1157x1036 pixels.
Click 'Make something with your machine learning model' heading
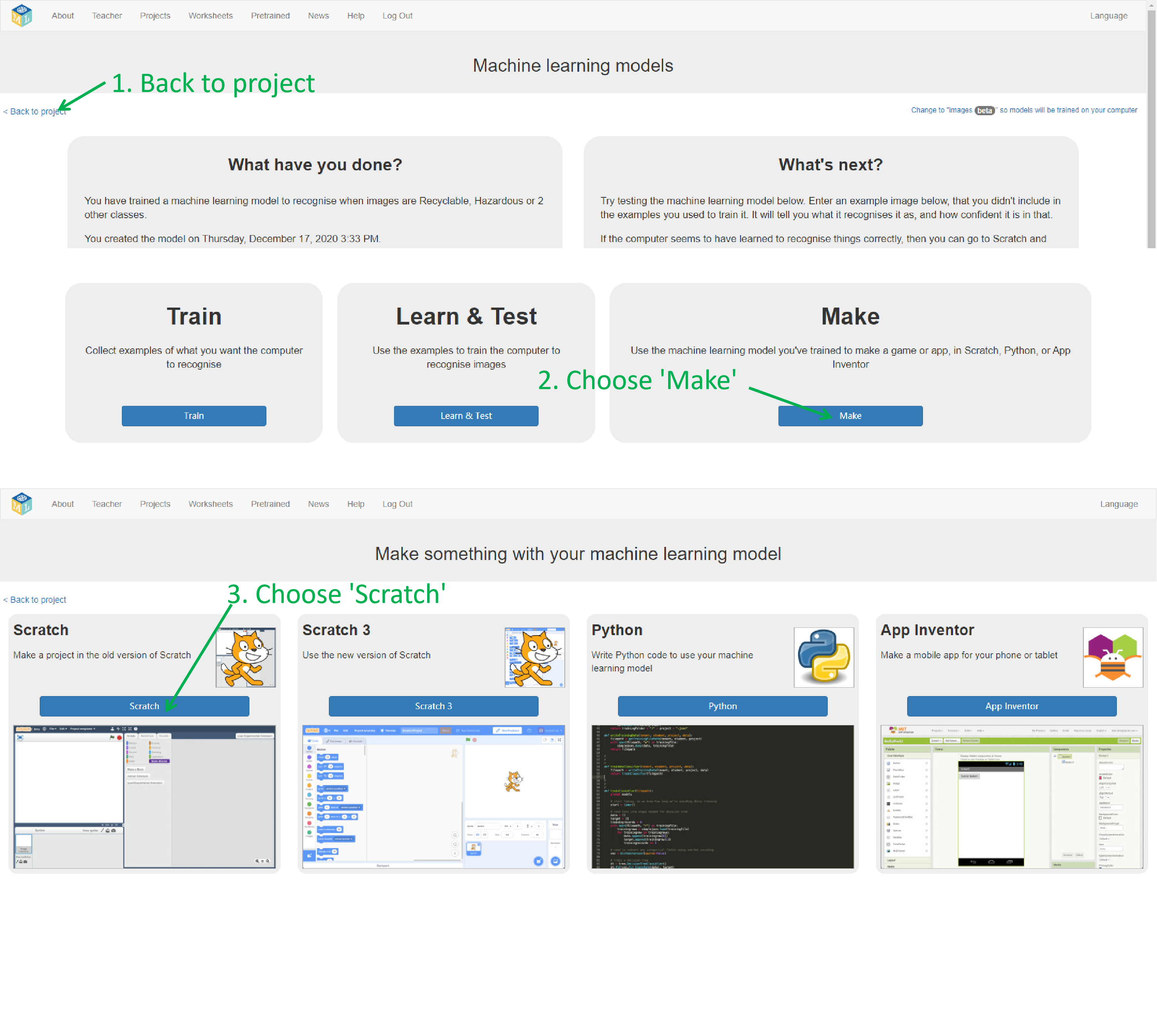(578, 554)
